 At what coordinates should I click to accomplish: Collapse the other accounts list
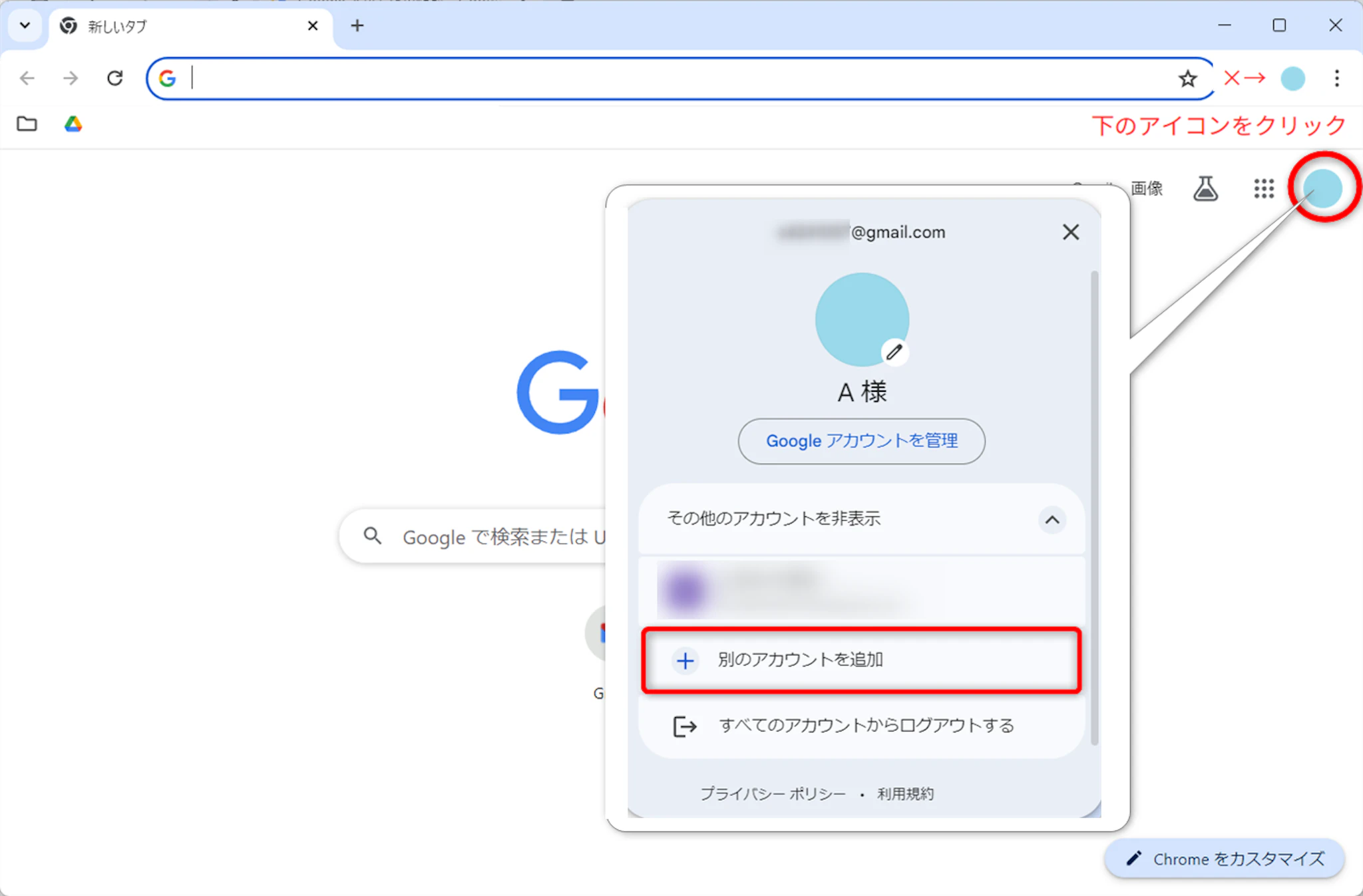click(1052, 520)
